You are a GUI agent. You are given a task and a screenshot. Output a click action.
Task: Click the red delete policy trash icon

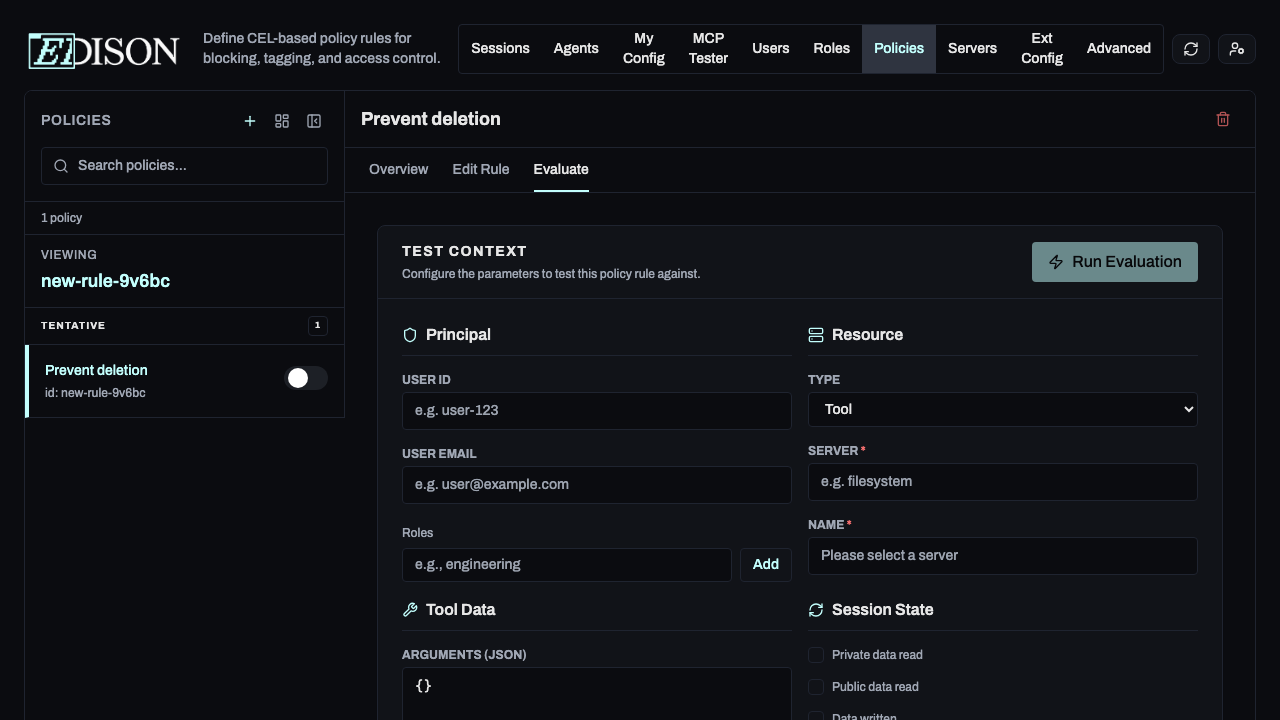coord(1222,119)
